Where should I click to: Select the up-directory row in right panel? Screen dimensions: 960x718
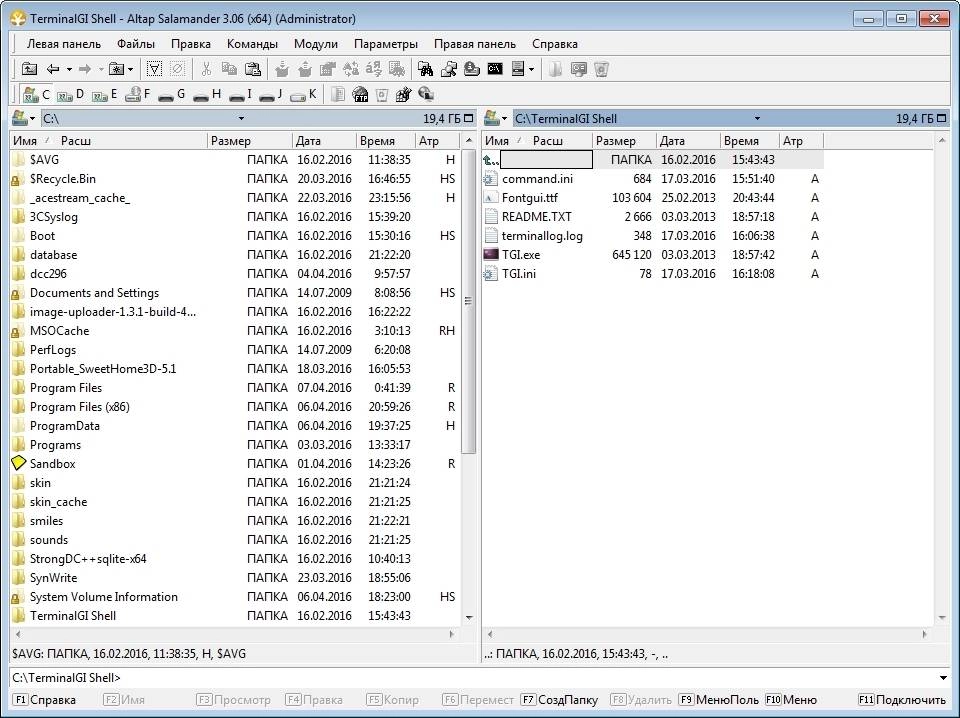point(652,160)
